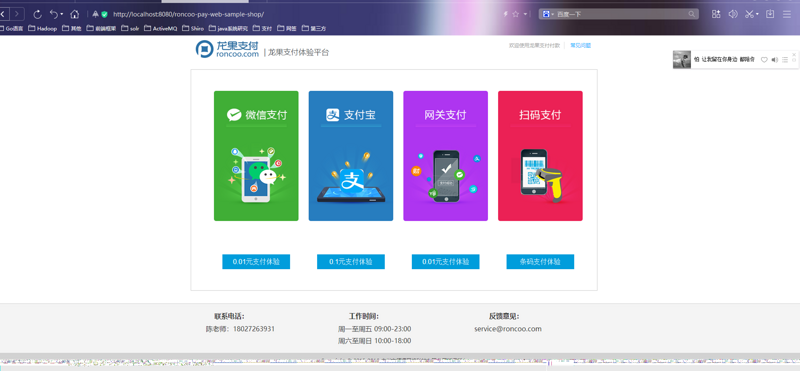The image size is (800, 371).
Task: Open the 第三方 bookmark folder
Action: point(314,29)
